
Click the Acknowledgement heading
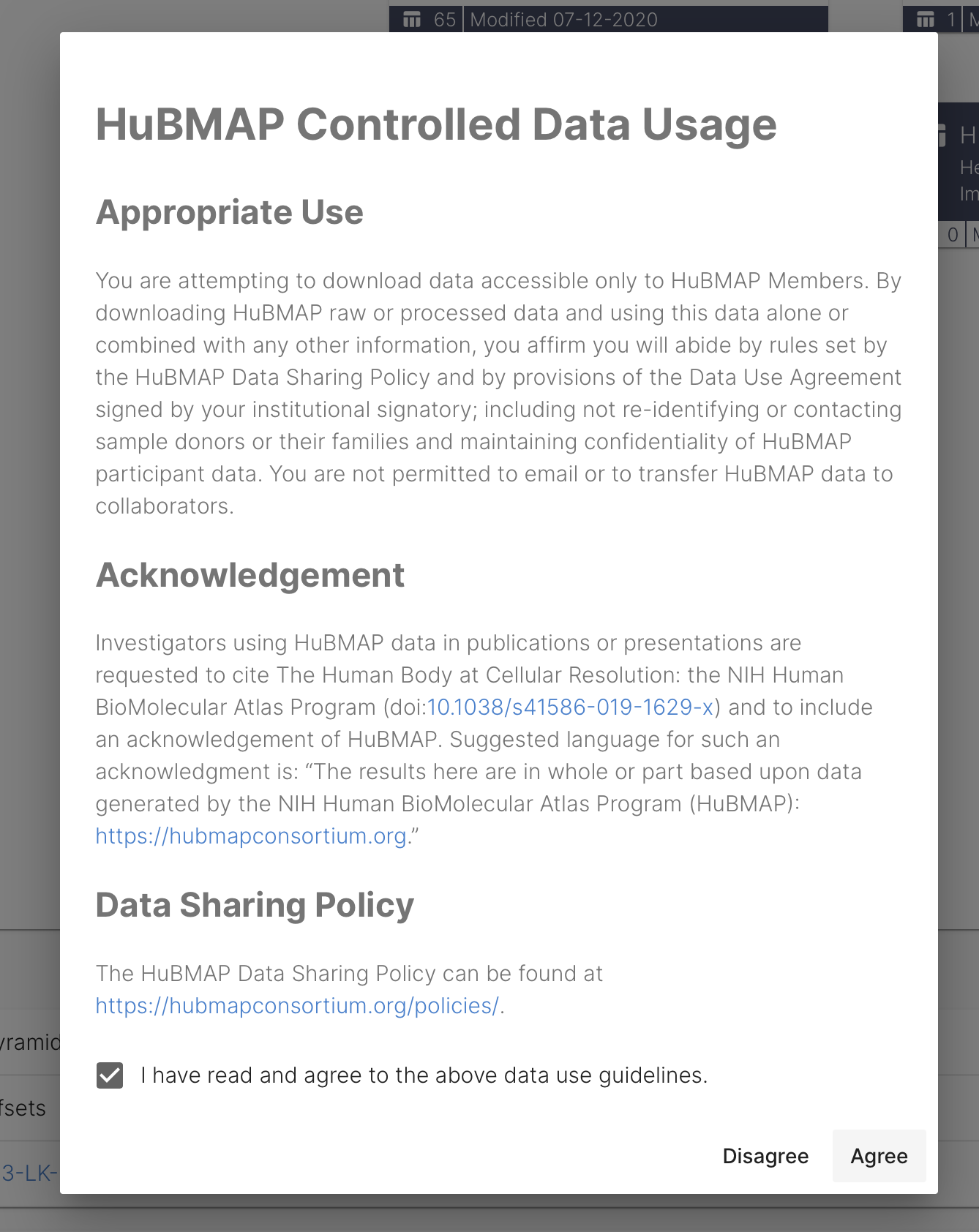[250, 575]
